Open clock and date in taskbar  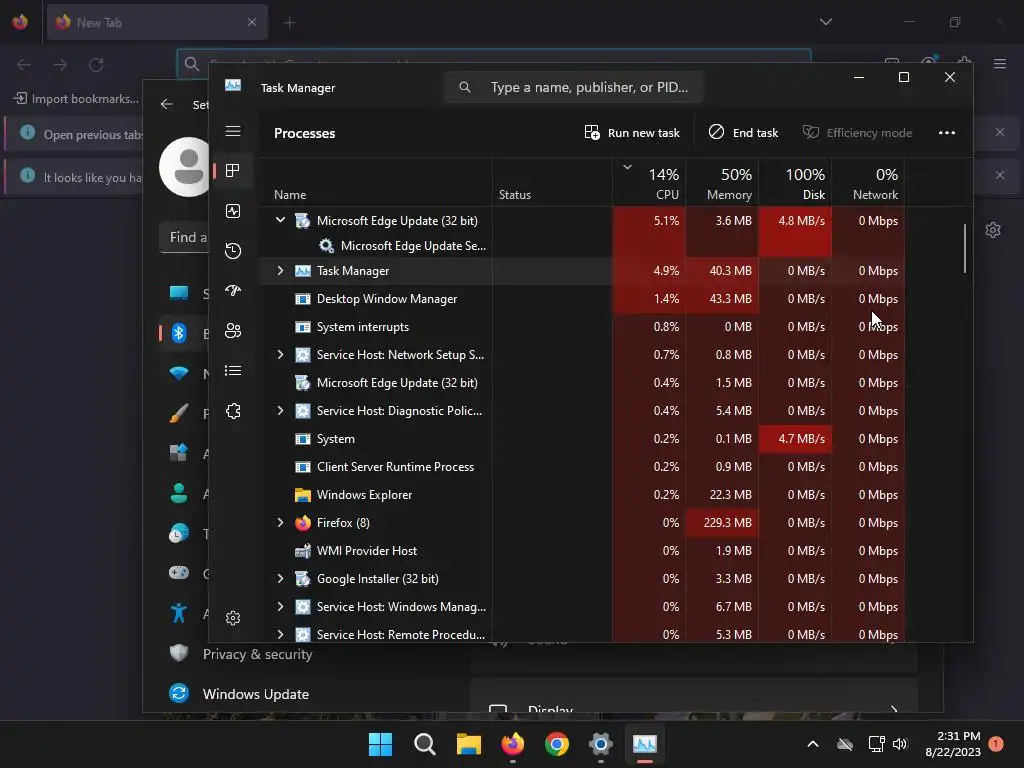[953, 744]
